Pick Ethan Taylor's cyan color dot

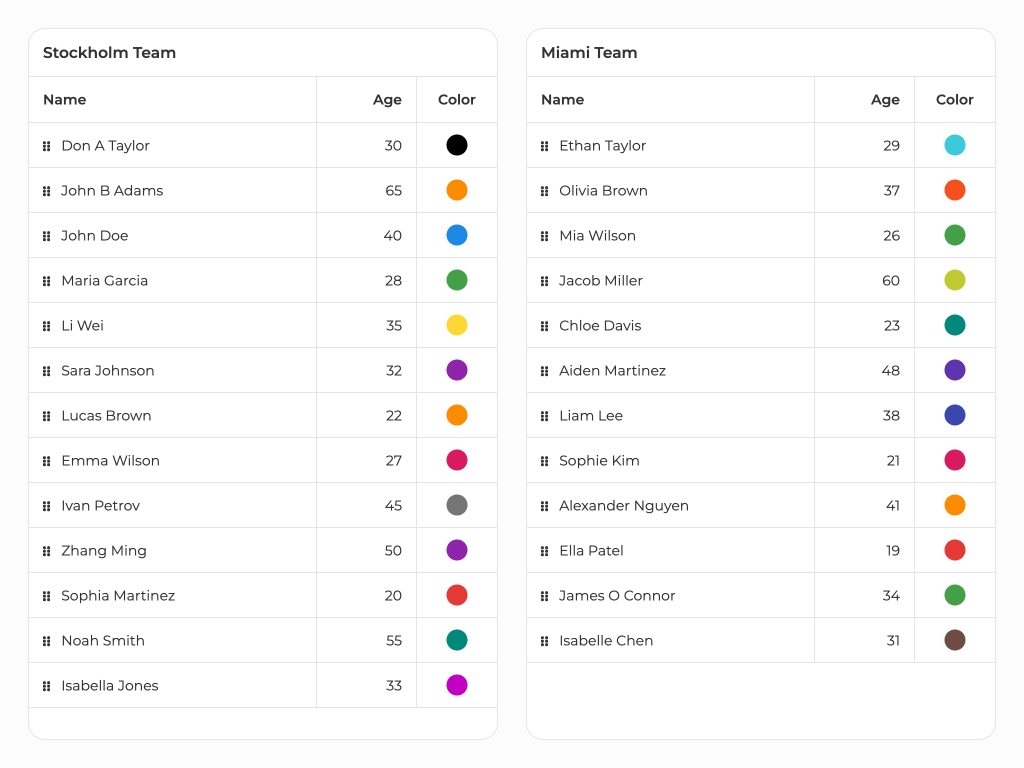click(x=955, y=145)
